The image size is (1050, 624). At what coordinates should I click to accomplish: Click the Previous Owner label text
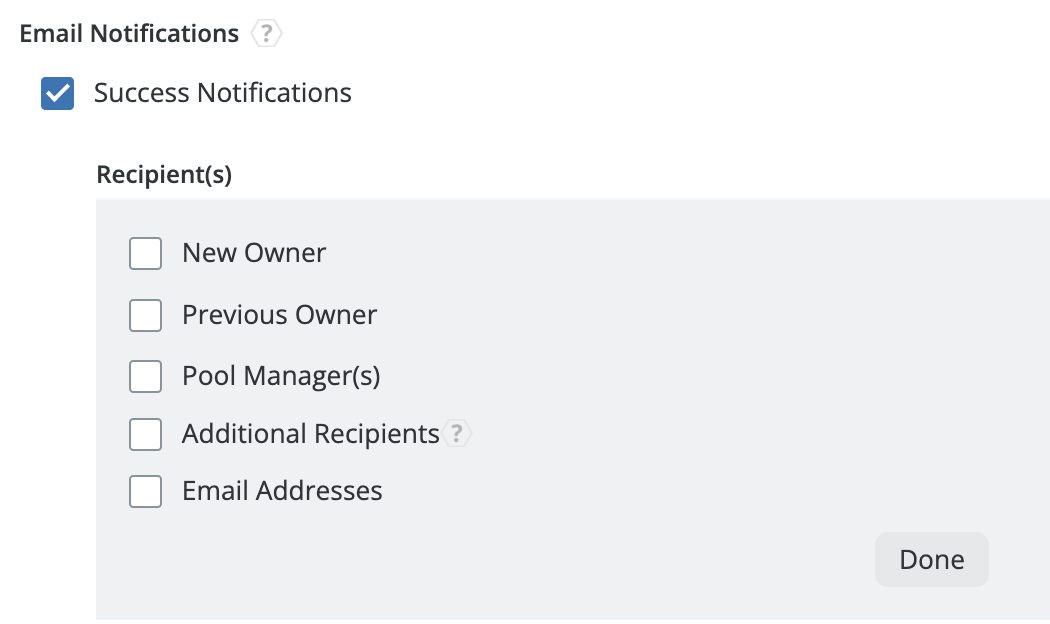[279, 315]
